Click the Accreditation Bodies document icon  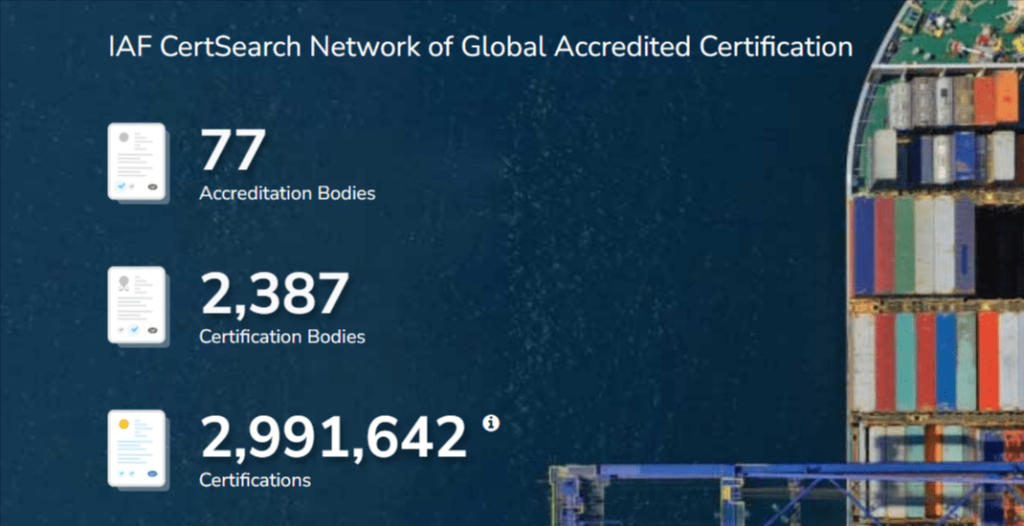(x=138, y=162)
